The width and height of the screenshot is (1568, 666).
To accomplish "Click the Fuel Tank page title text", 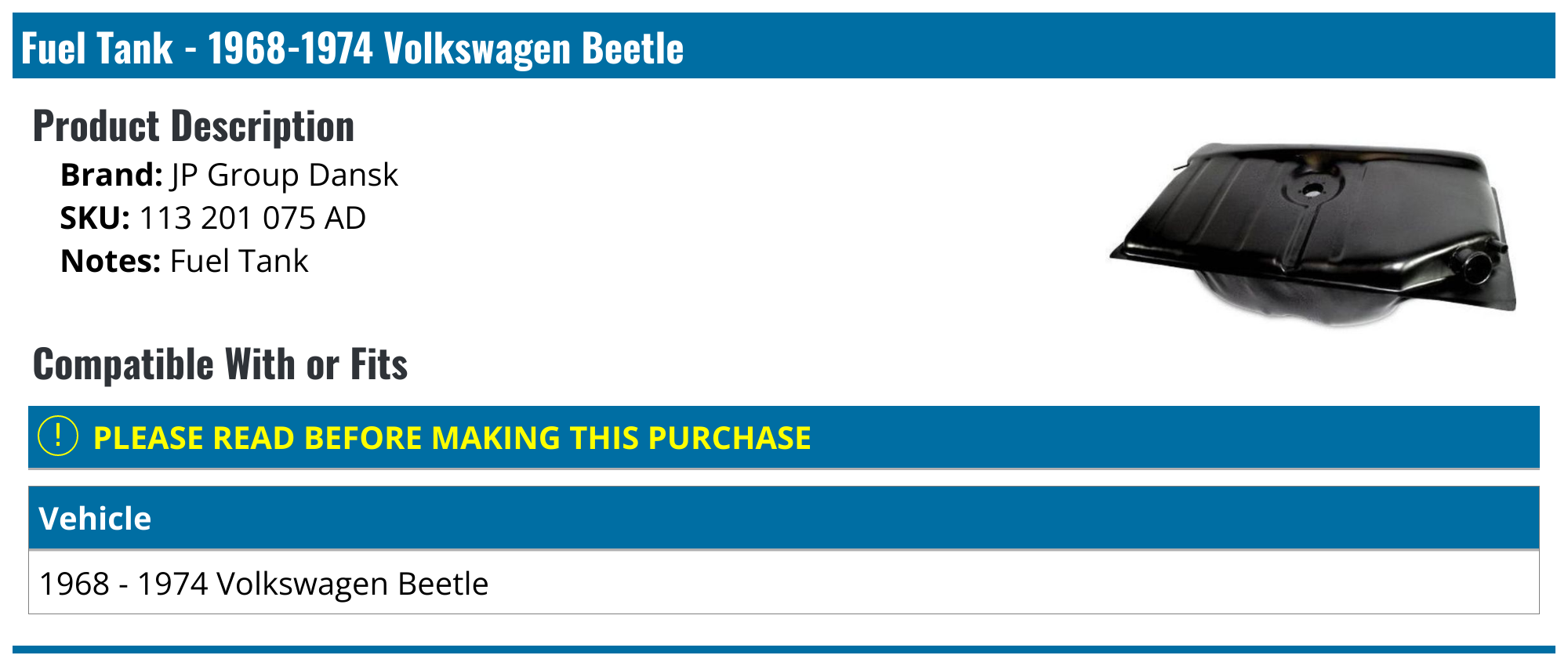I will coord(352,48).
